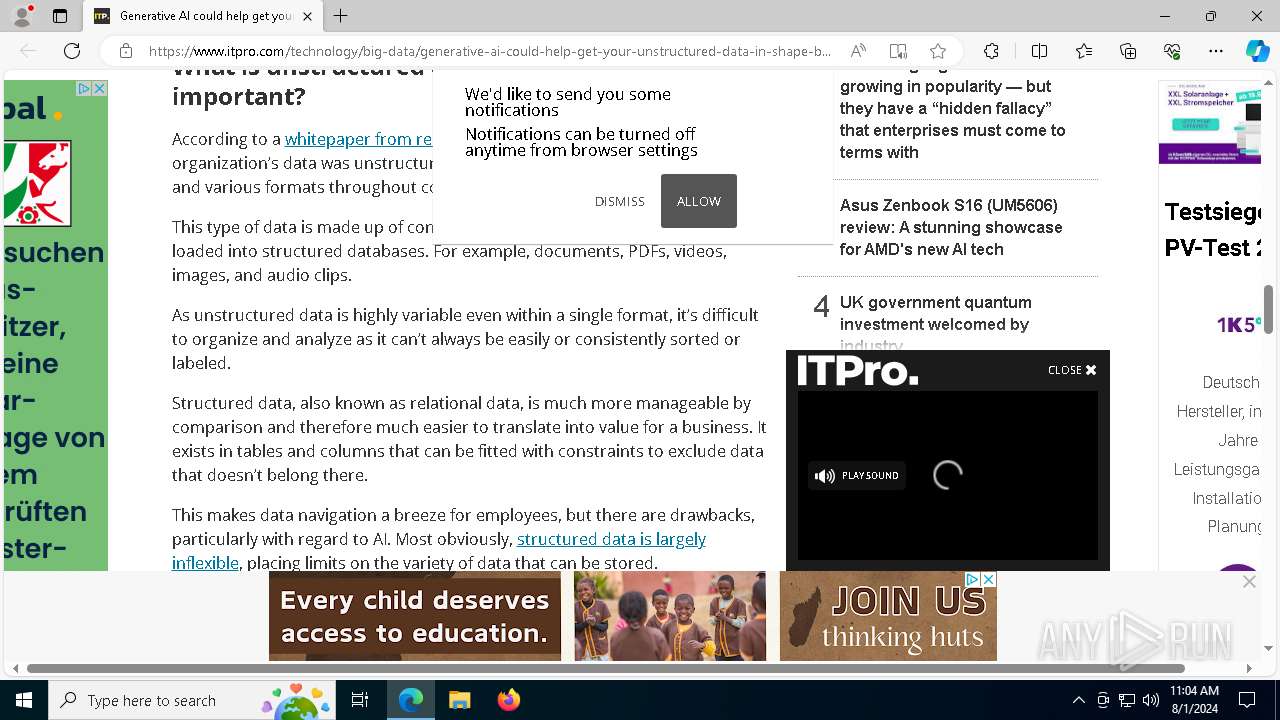1280x720 pixels.
Task: Click the taskbar search box
Action: 193,700
